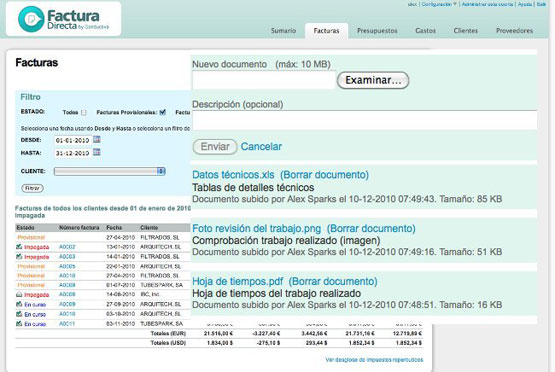Click the mail icon on invoice A0011 row

click(x=19, y=324)
